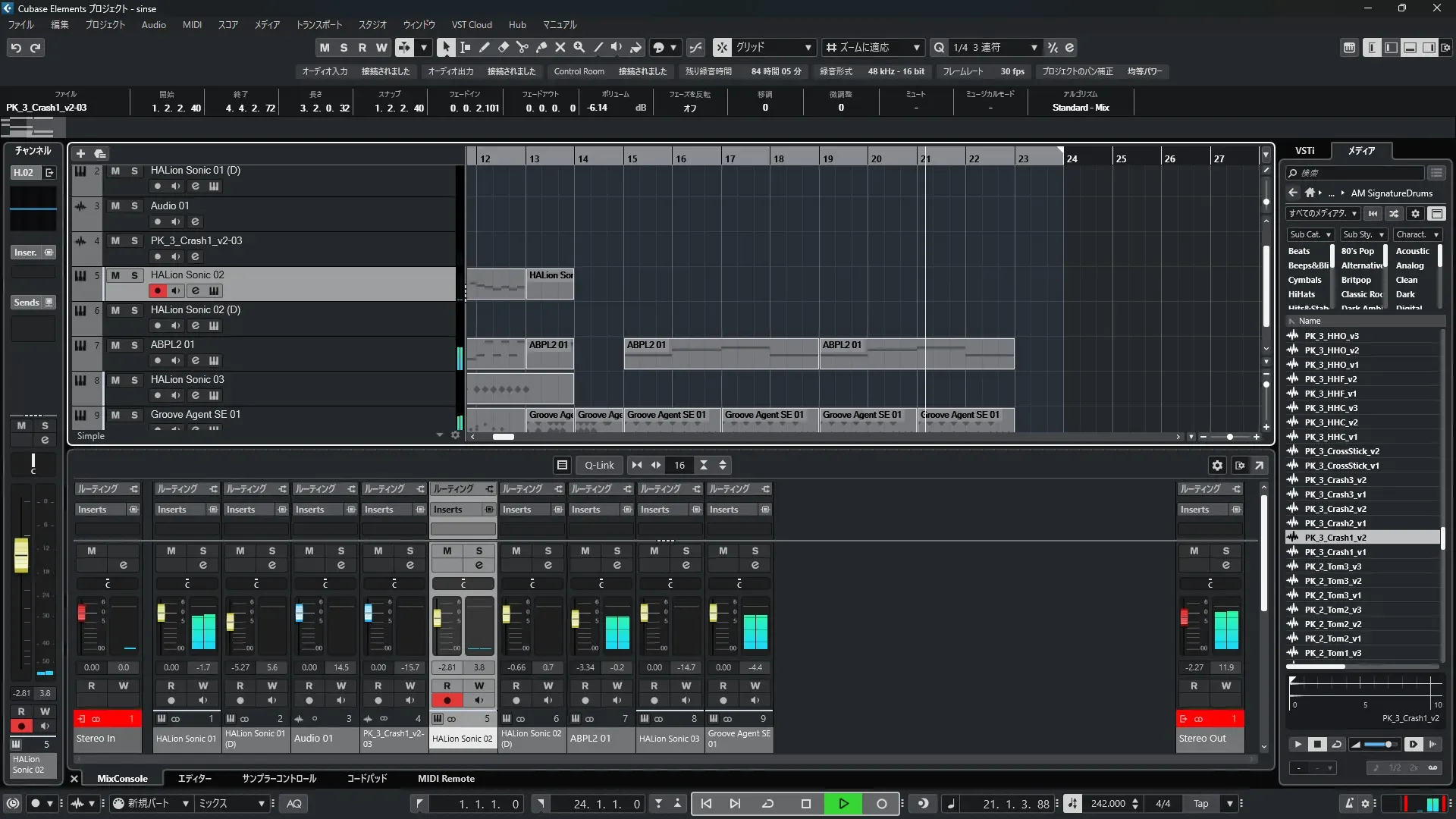This screenshot has height=819, width=1456.
Task: Select the Eraser tool
Action: pyautogui.click(x=504, y=47)
